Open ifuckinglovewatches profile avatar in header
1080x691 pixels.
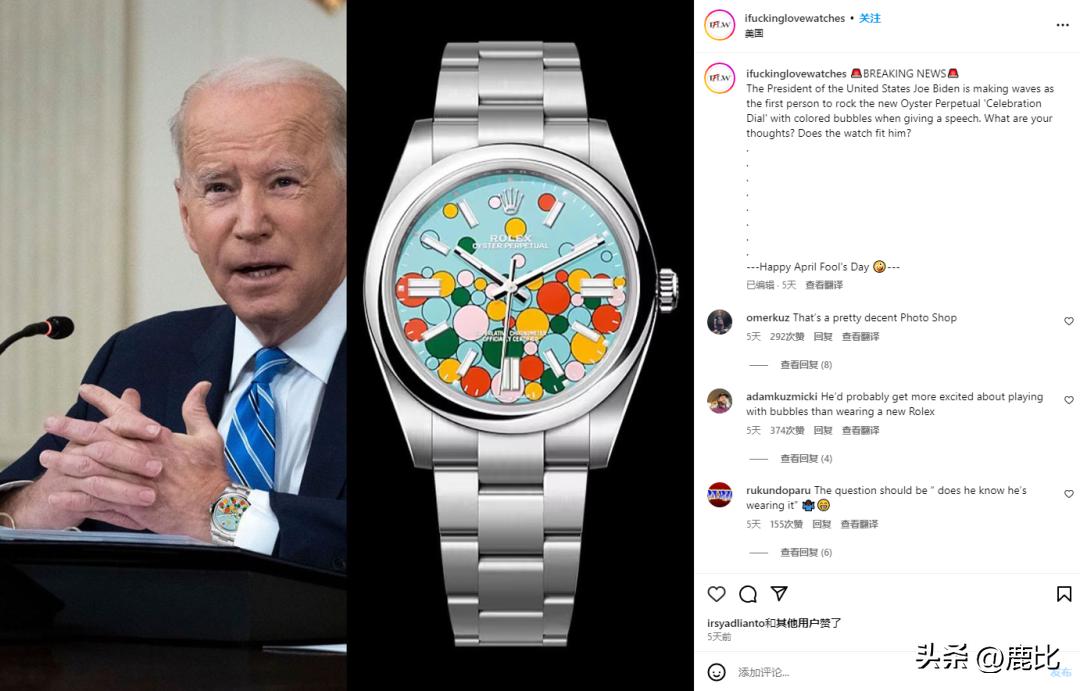tap(719, 25)
